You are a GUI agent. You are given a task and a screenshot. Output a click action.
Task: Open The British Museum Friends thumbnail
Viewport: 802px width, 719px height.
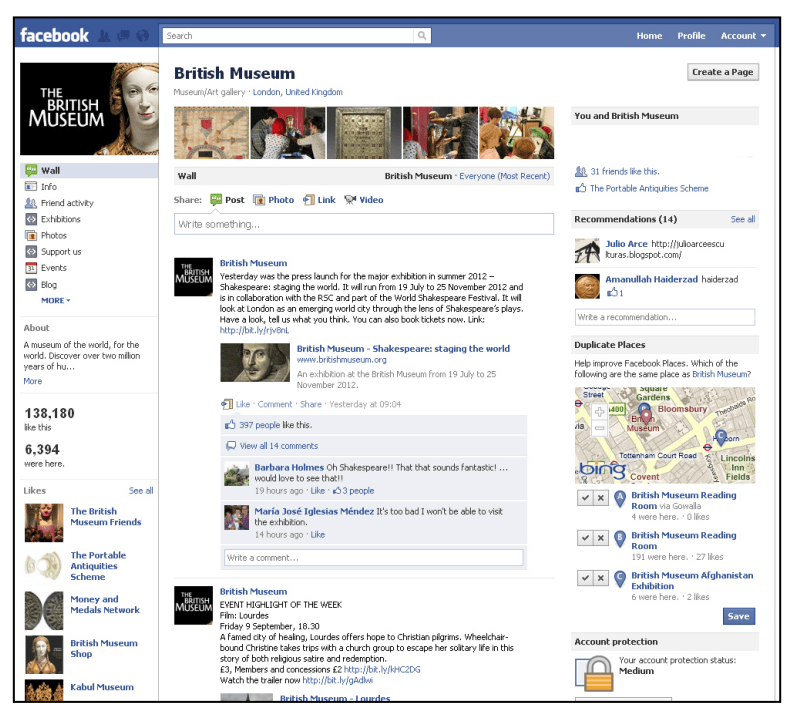pos(44,523)
